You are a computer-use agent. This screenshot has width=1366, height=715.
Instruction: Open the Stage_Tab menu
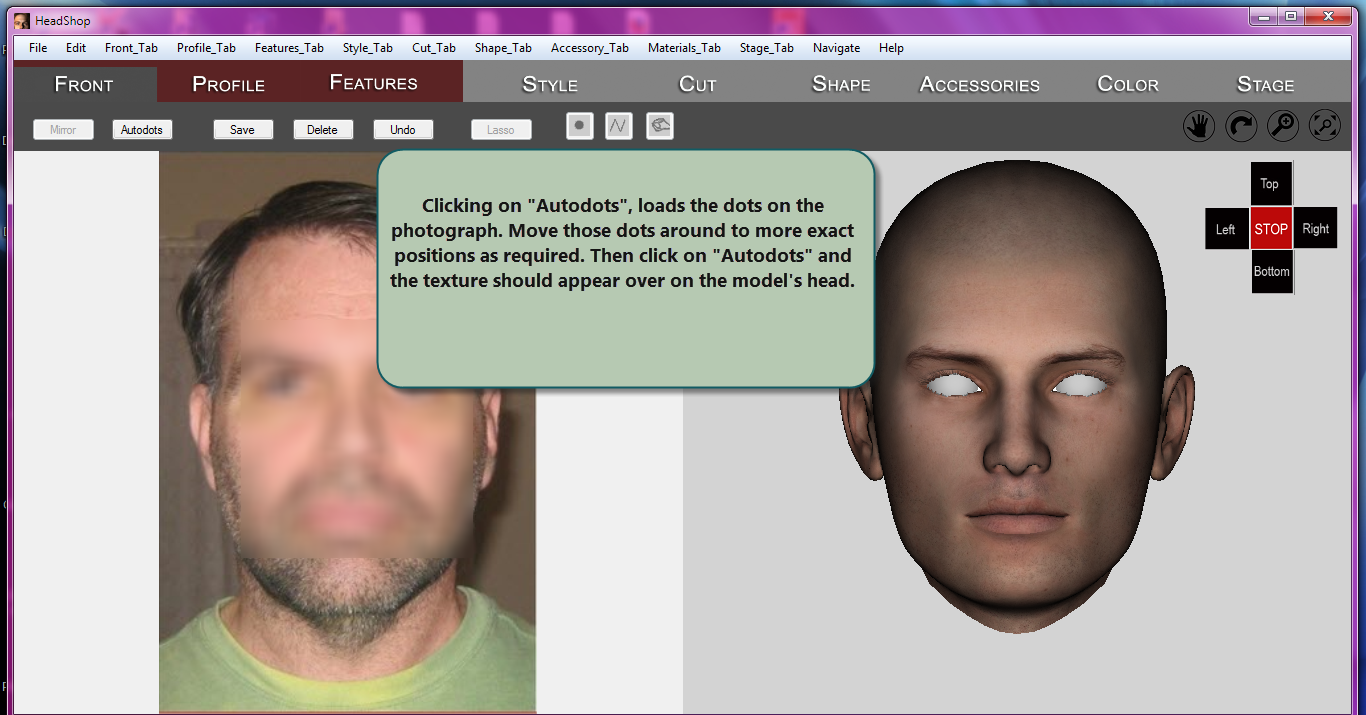coord(767,48)
